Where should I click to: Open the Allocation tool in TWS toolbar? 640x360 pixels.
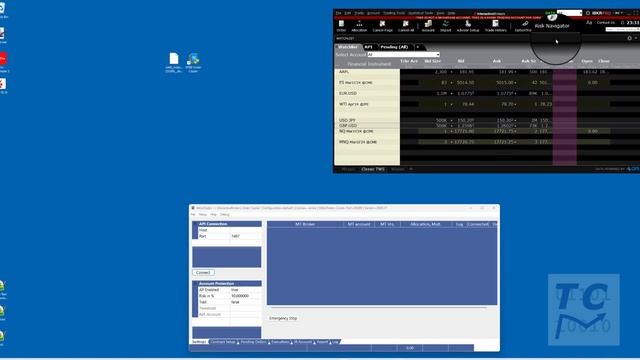[x=359, y=27]
